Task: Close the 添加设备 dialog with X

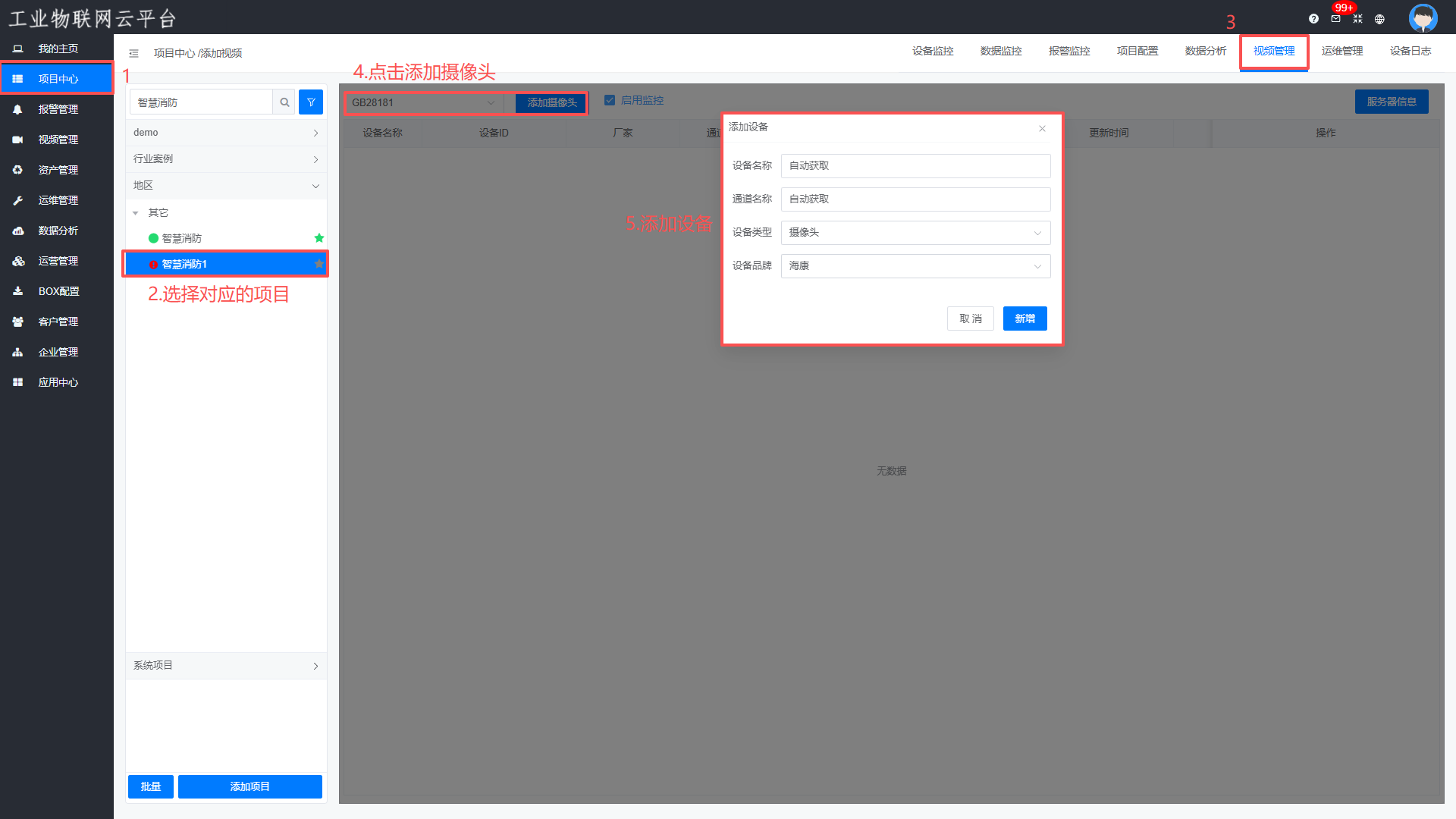Action: point(1042,128)
